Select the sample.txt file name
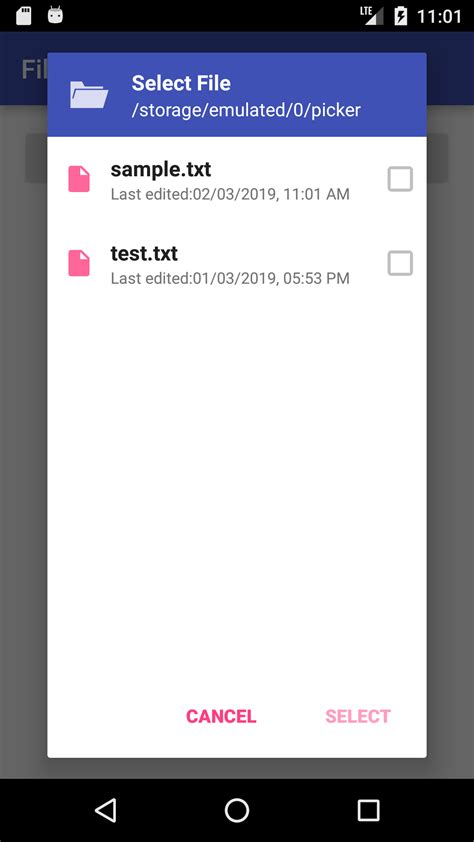Screen dimensions: 474x842 (x=161, y=169)
